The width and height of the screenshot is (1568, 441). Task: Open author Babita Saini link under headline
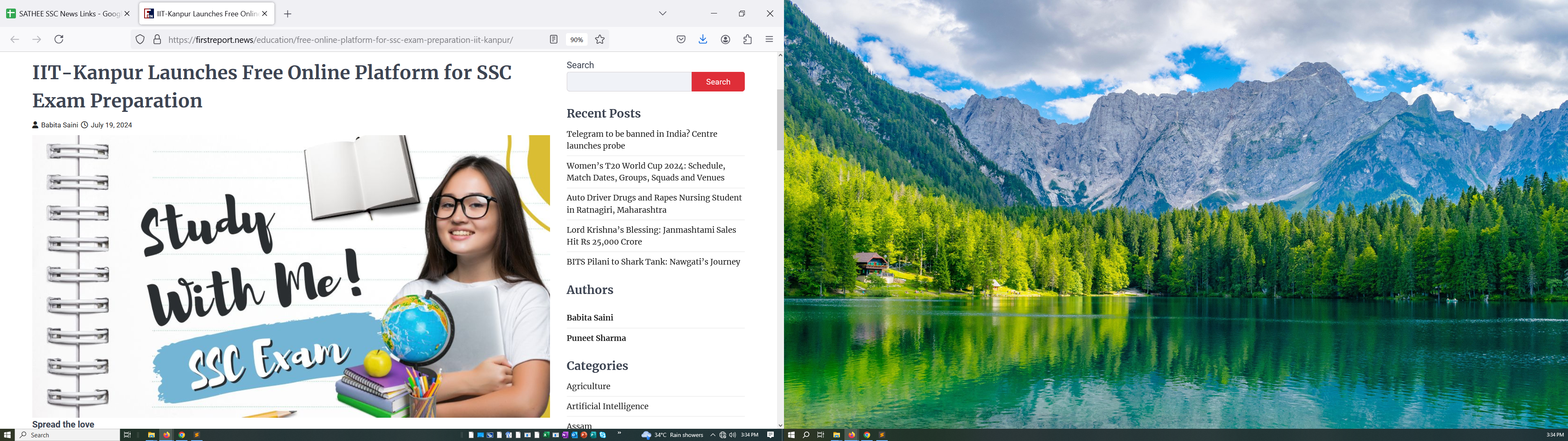coord(60,125)
